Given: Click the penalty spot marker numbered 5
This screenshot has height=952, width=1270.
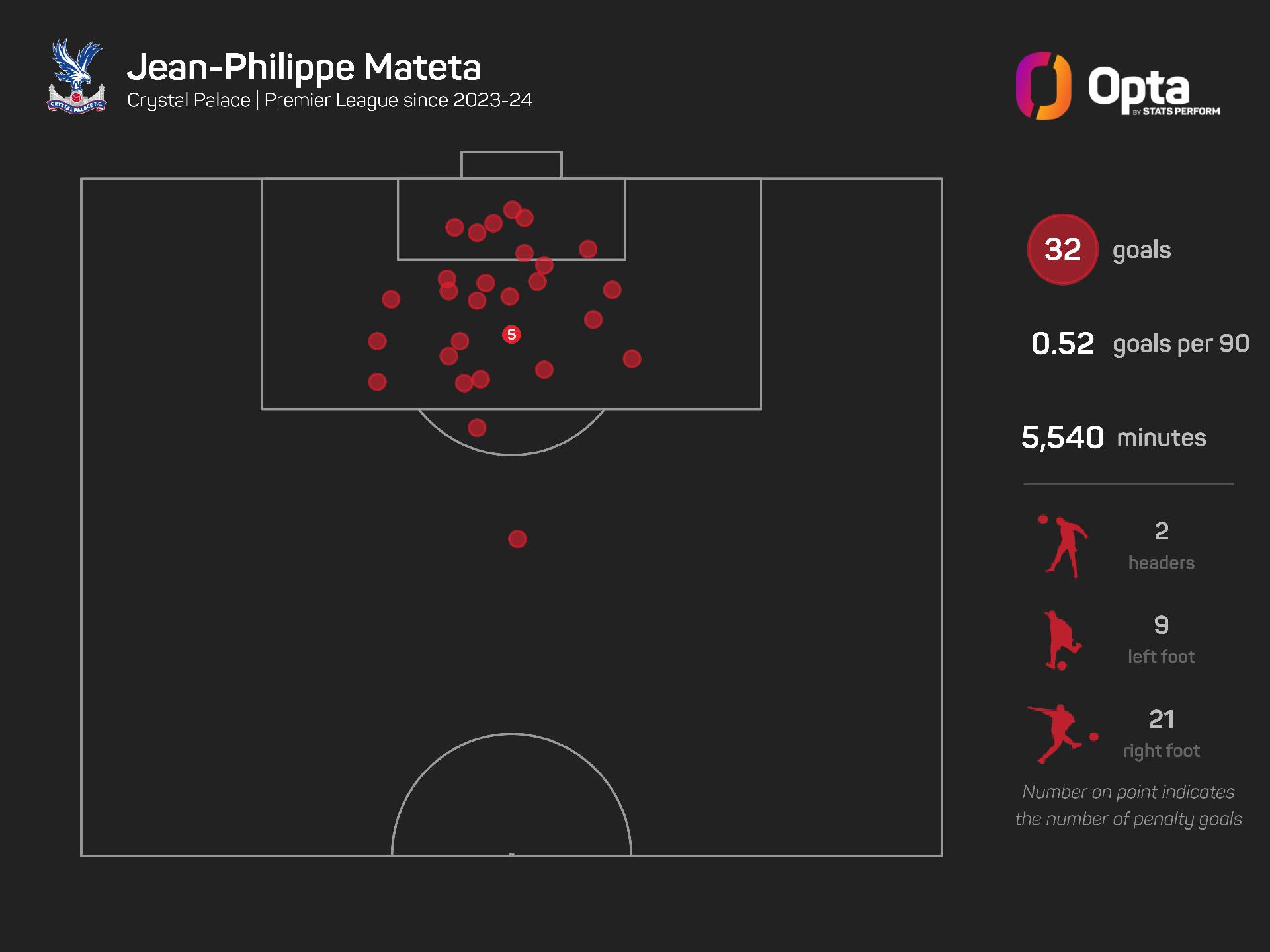Looking at the screenshot, I should click(x=511, y=335).
